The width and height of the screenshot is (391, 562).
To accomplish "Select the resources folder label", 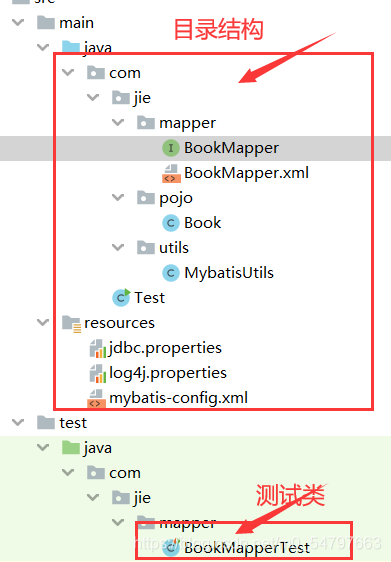I will 119,323.
